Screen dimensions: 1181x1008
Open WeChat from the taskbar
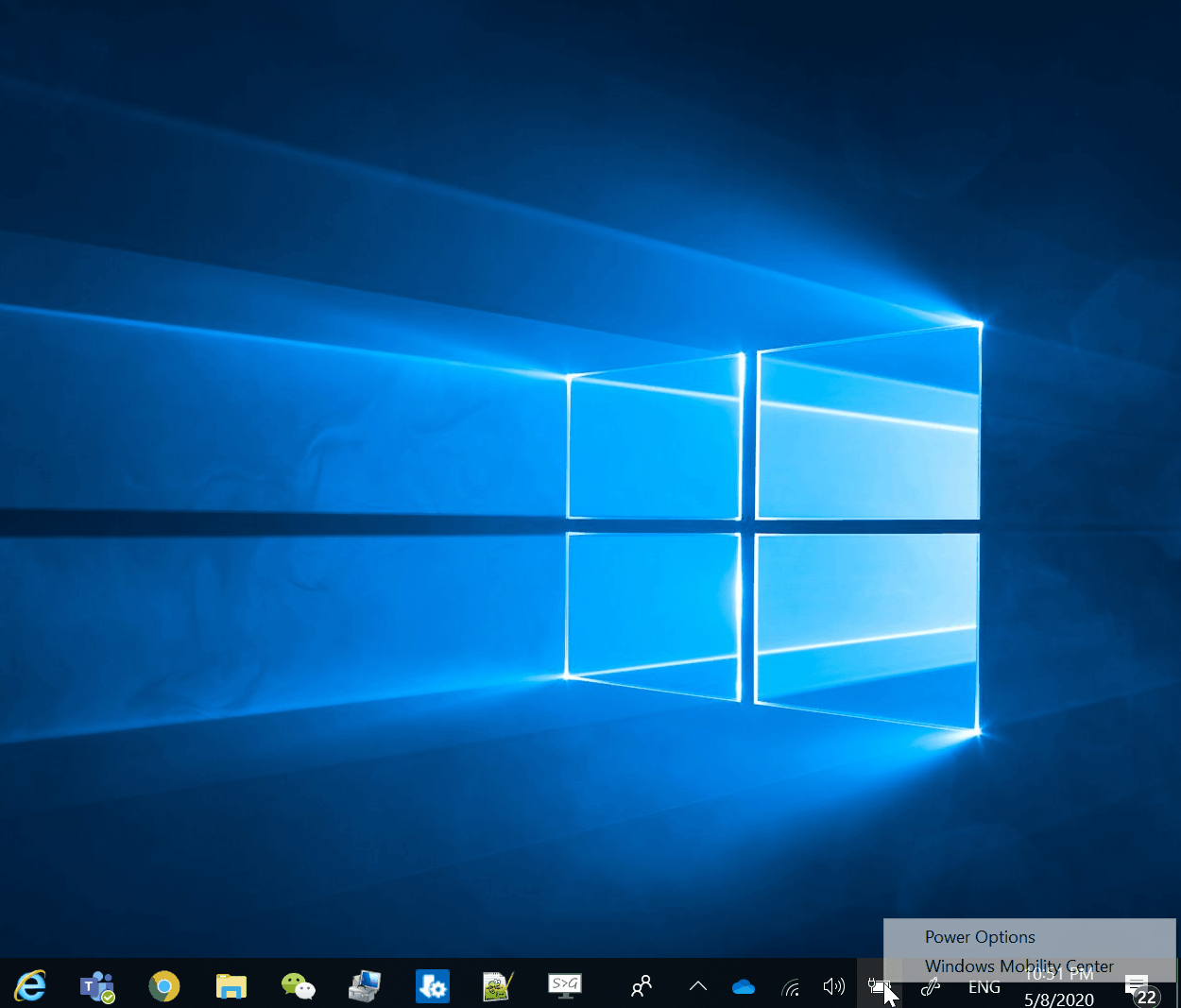coord(298,986)
